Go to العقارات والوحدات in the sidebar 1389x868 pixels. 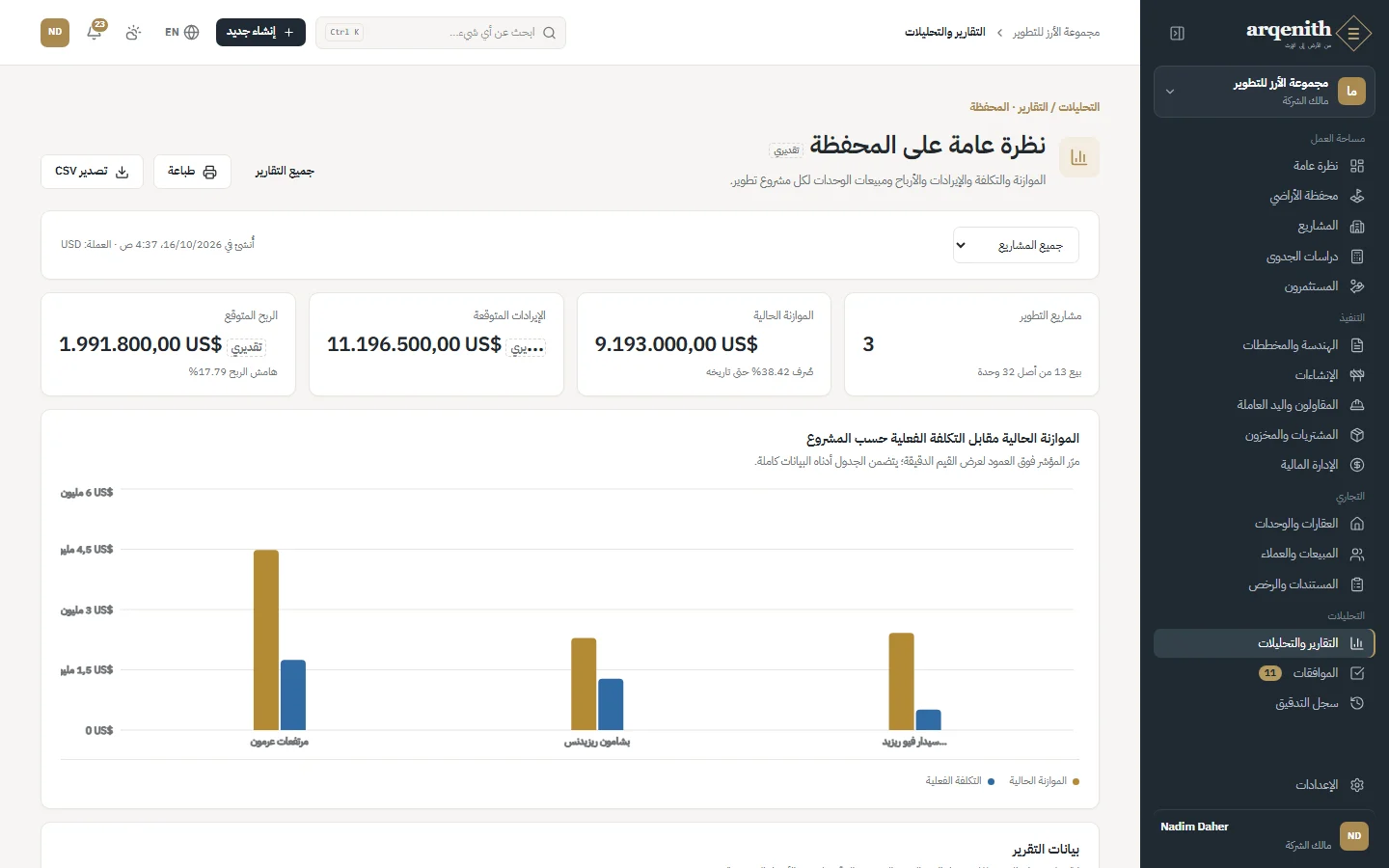point(1264,524)
